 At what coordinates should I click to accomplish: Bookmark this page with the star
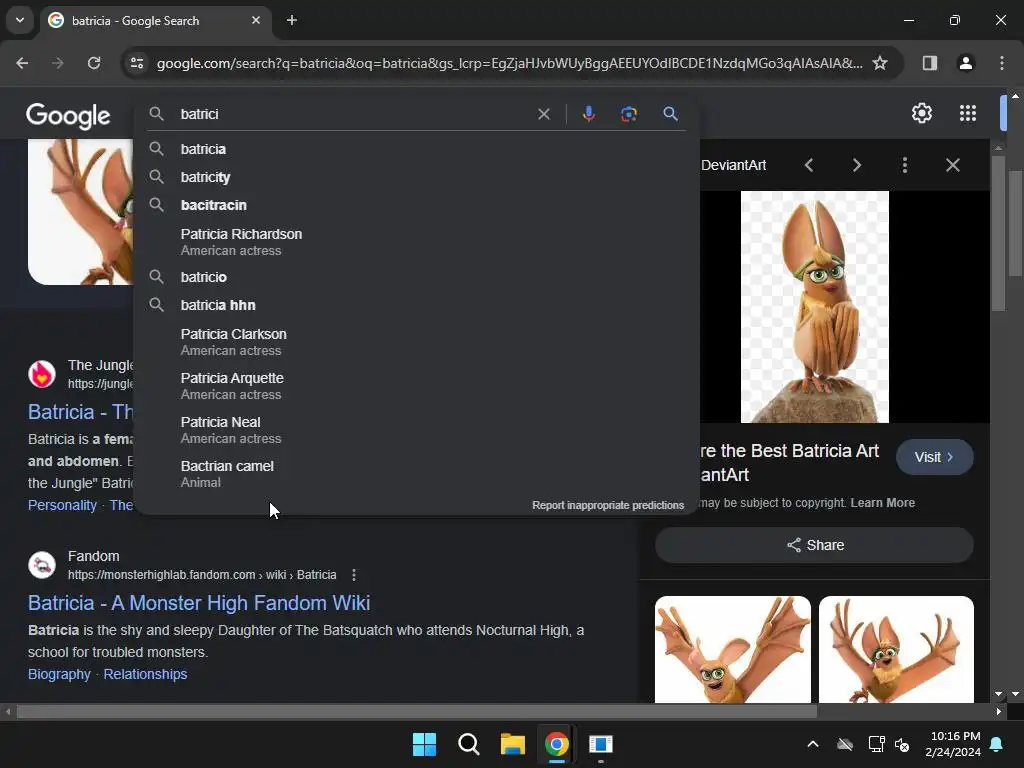click(x=880, y=63)
